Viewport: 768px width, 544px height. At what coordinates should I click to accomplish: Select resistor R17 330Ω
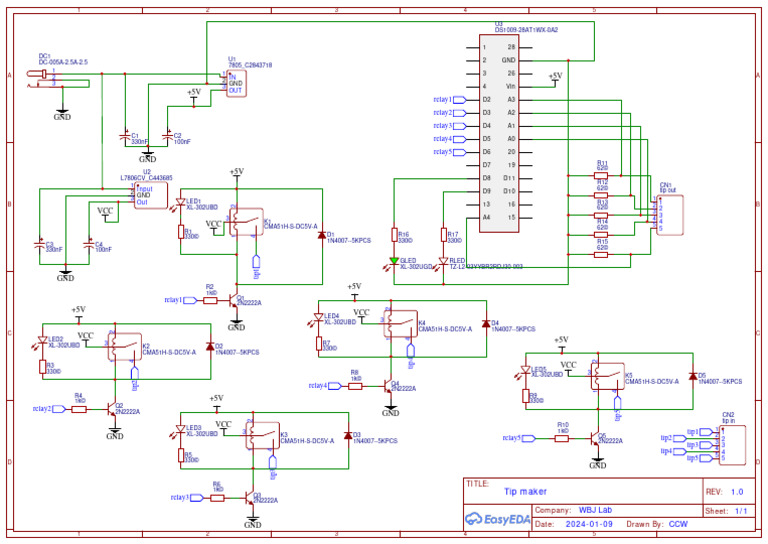pyautogui.click(x=444, y=235)
